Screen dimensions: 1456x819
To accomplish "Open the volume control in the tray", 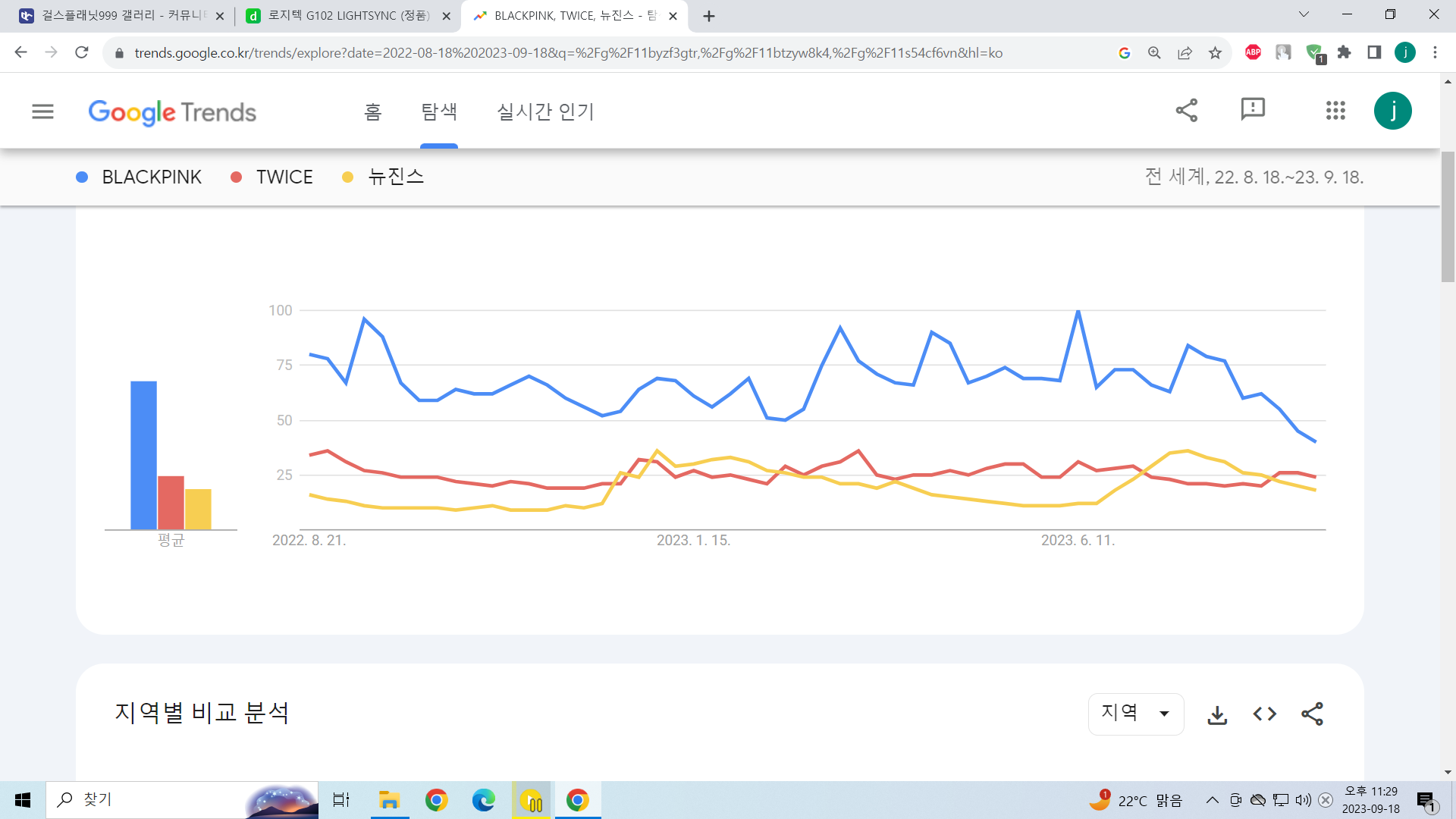I will [1303, 800].
